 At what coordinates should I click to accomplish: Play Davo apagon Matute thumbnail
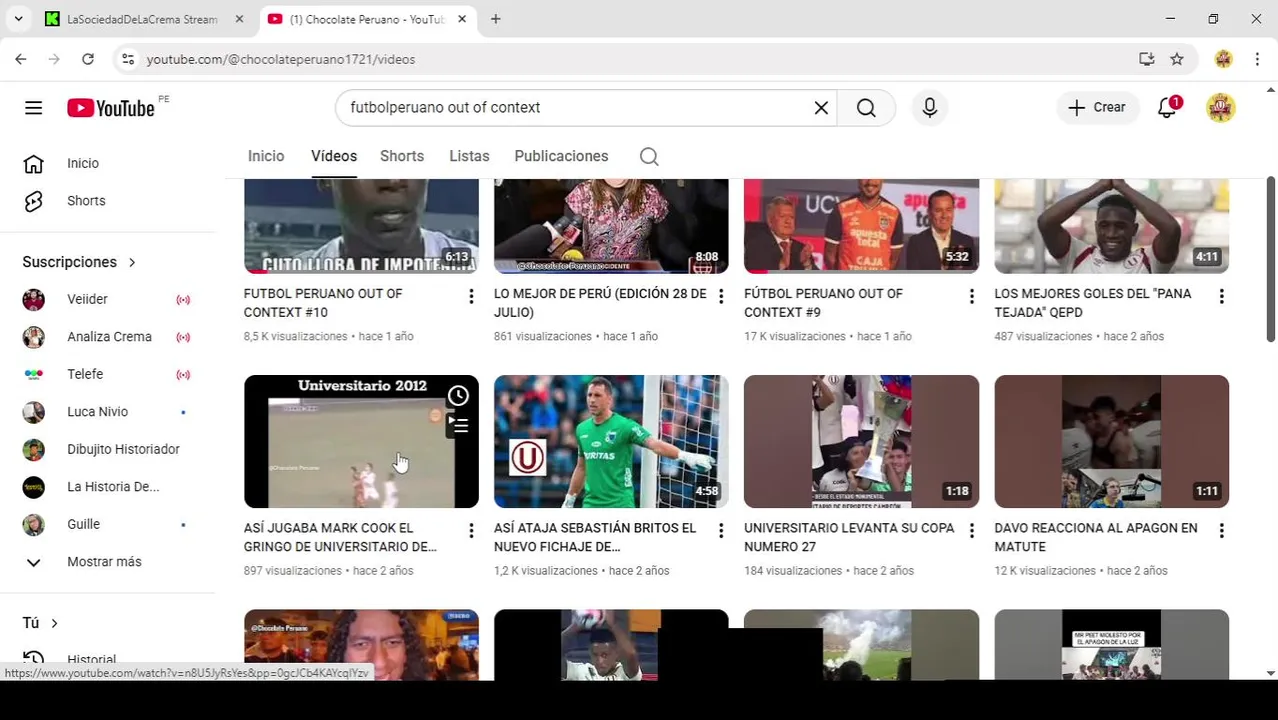click(x=1111, y=441)
